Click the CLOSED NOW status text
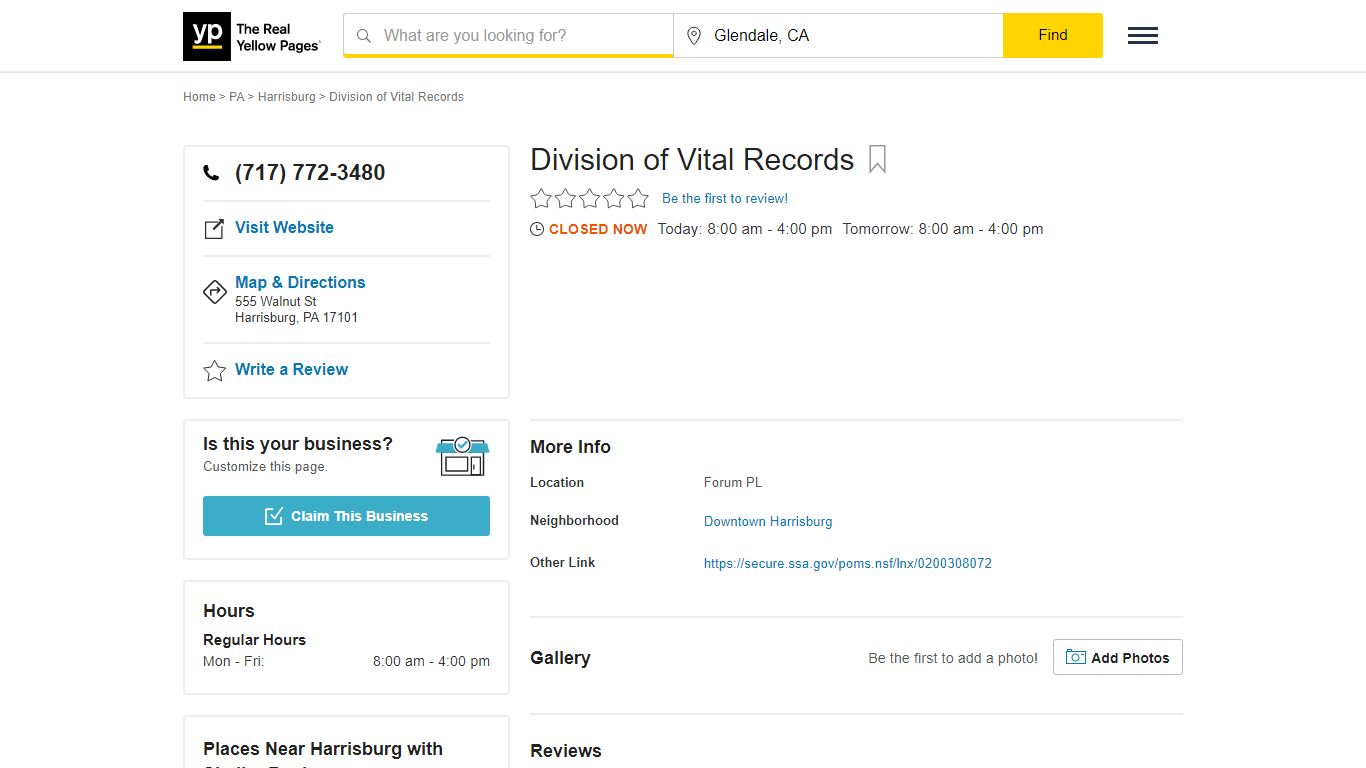This screenshot has width=1366, height=768. 598,229
